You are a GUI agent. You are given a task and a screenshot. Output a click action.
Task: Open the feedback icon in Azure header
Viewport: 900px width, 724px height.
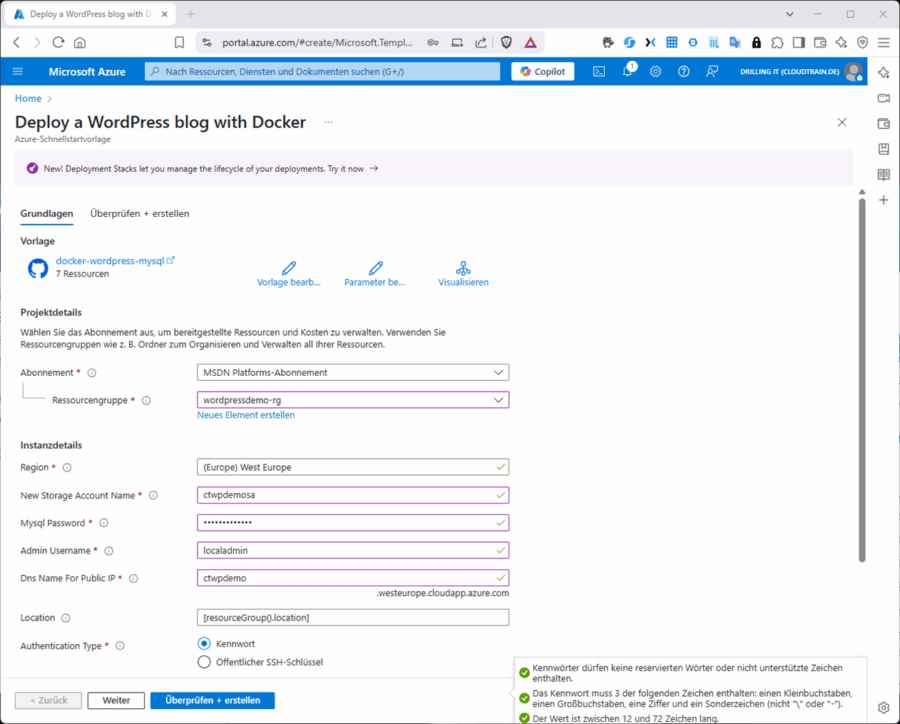[x=712, y=72]
